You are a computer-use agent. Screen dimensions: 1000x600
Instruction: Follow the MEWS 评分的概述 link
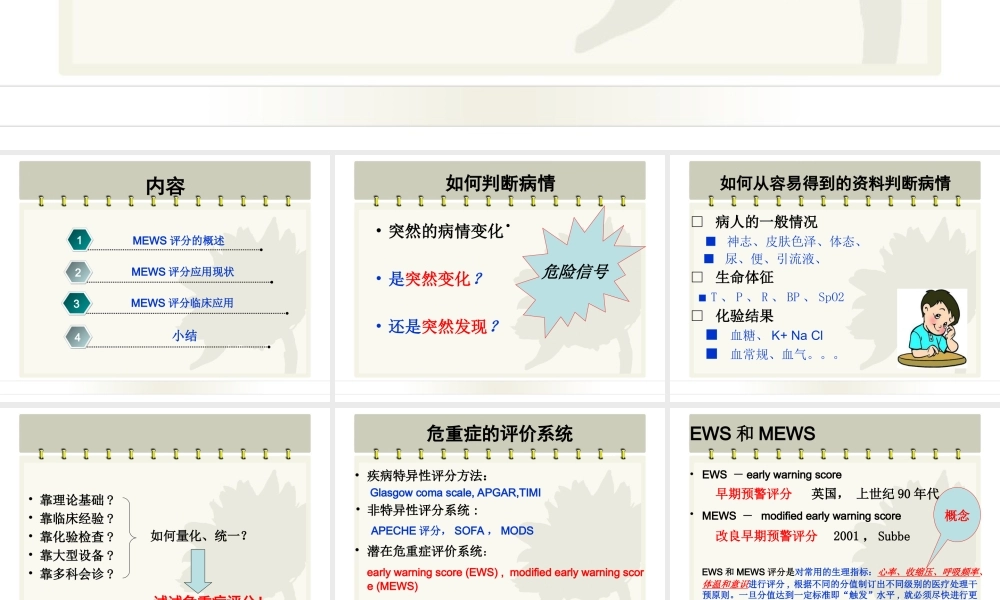tap(178, 240)
